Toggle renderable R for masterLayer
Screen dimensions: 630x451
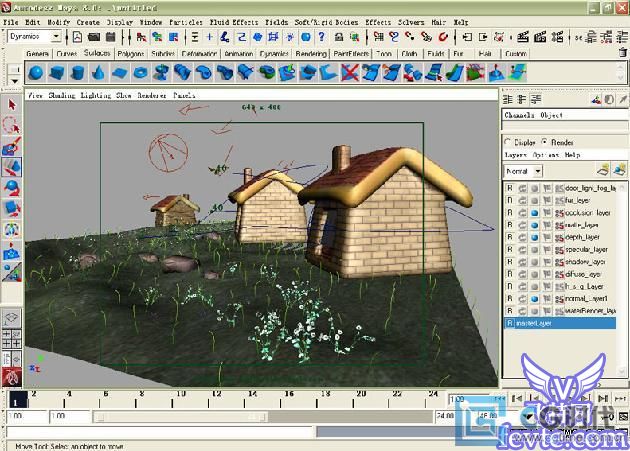tap(510, 323)
